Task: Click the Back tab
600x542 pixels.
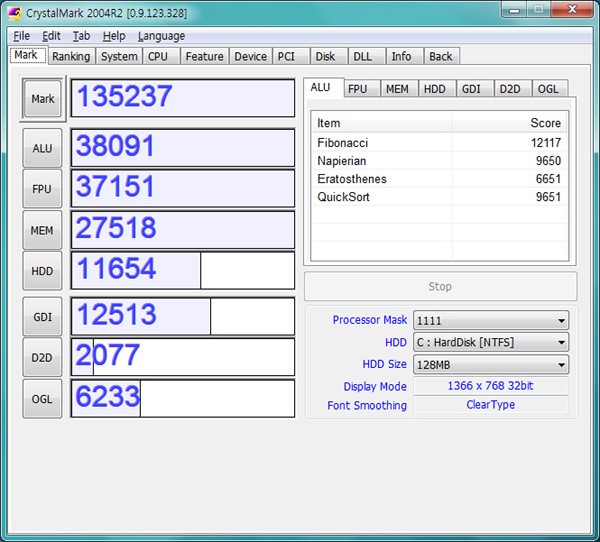Action: tap(441, 56)
